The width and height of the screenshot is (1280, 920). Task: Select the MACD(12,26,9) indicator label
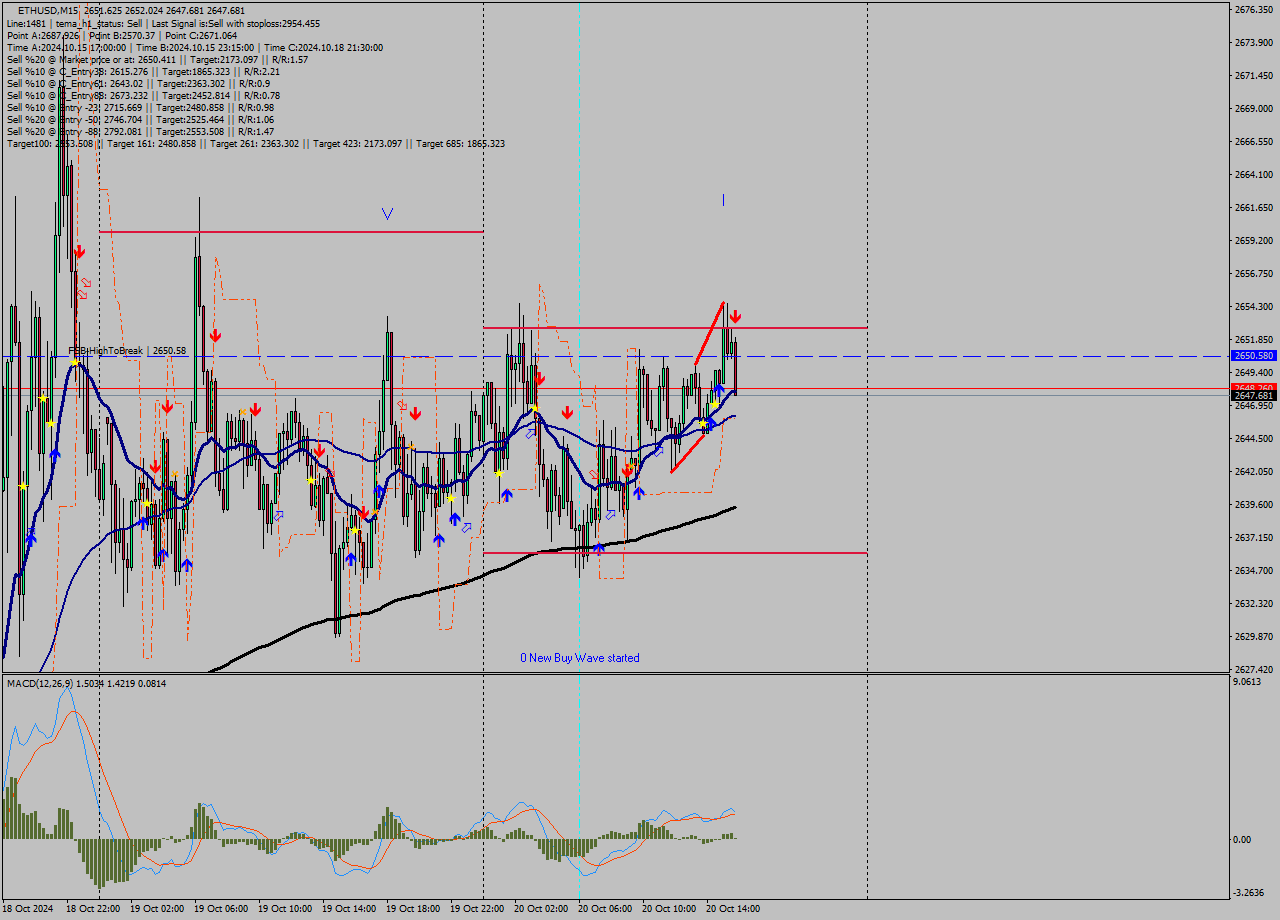86,683
